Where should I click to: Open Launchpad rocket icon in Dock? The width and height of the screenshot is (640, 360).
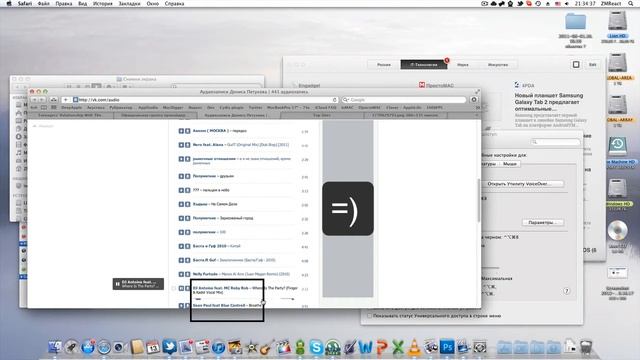click(71, 347)
